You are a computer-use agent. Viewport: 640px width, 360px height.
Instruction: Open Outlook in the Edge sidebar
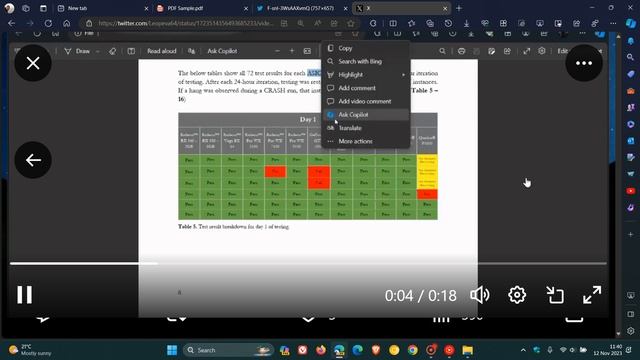click(631, 141)
